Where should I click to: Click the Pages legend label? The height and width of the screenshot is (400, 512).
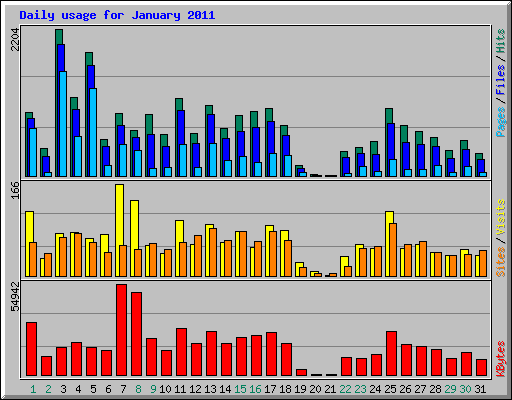point(500,122)
